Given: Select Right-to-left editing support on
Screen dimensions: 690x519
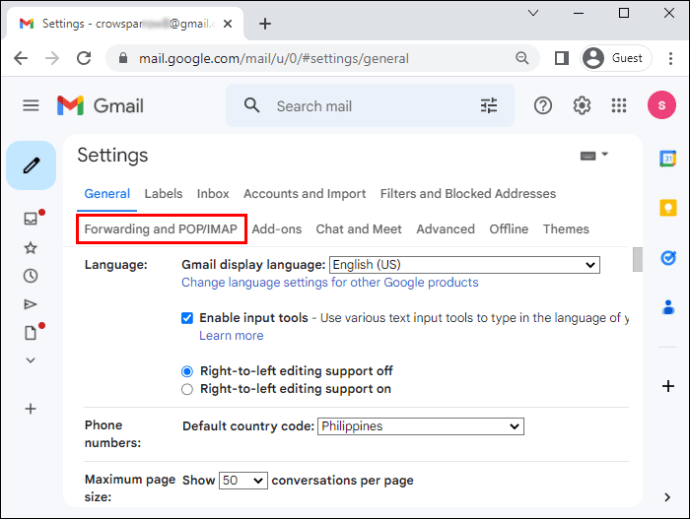Looking at the screenshot, I should pyautogui.click(x=187, y=389).
